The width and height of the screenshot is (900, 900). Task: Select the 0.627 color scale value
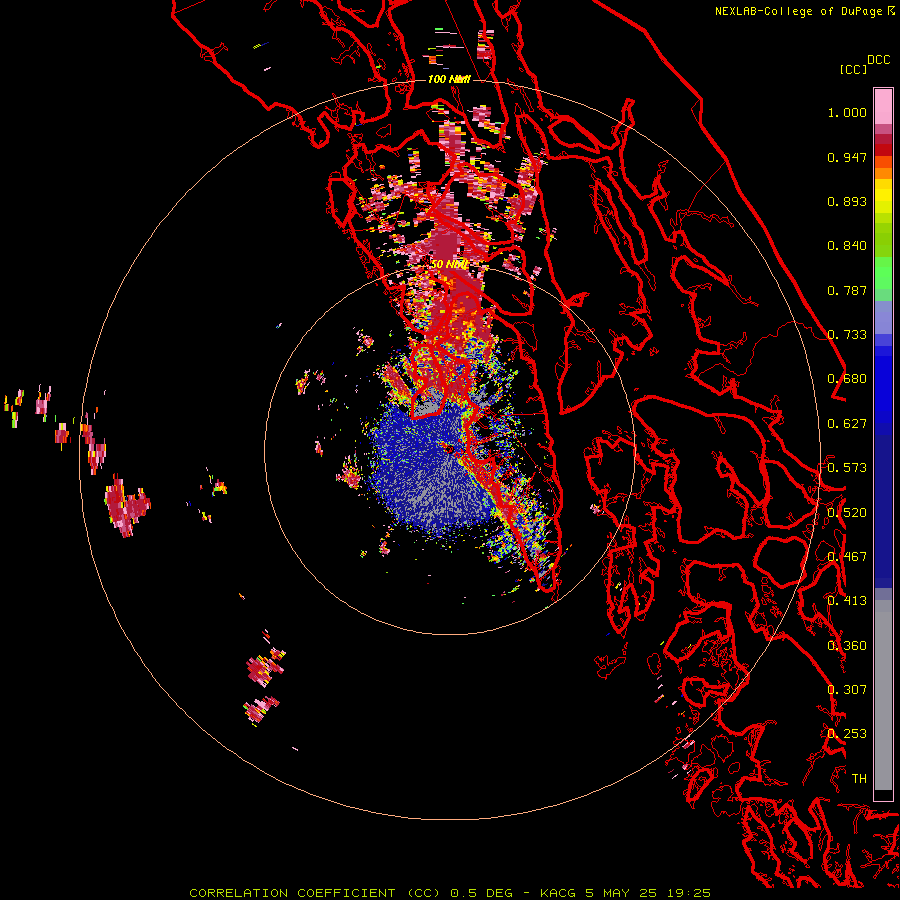pyautogui.click(x=847, y=424)
